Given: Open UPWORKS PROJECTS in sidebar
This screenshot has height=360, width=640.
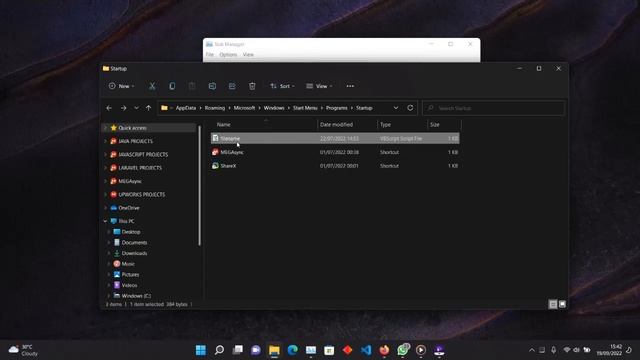Looking at the screenshot, I should (142, 195).
